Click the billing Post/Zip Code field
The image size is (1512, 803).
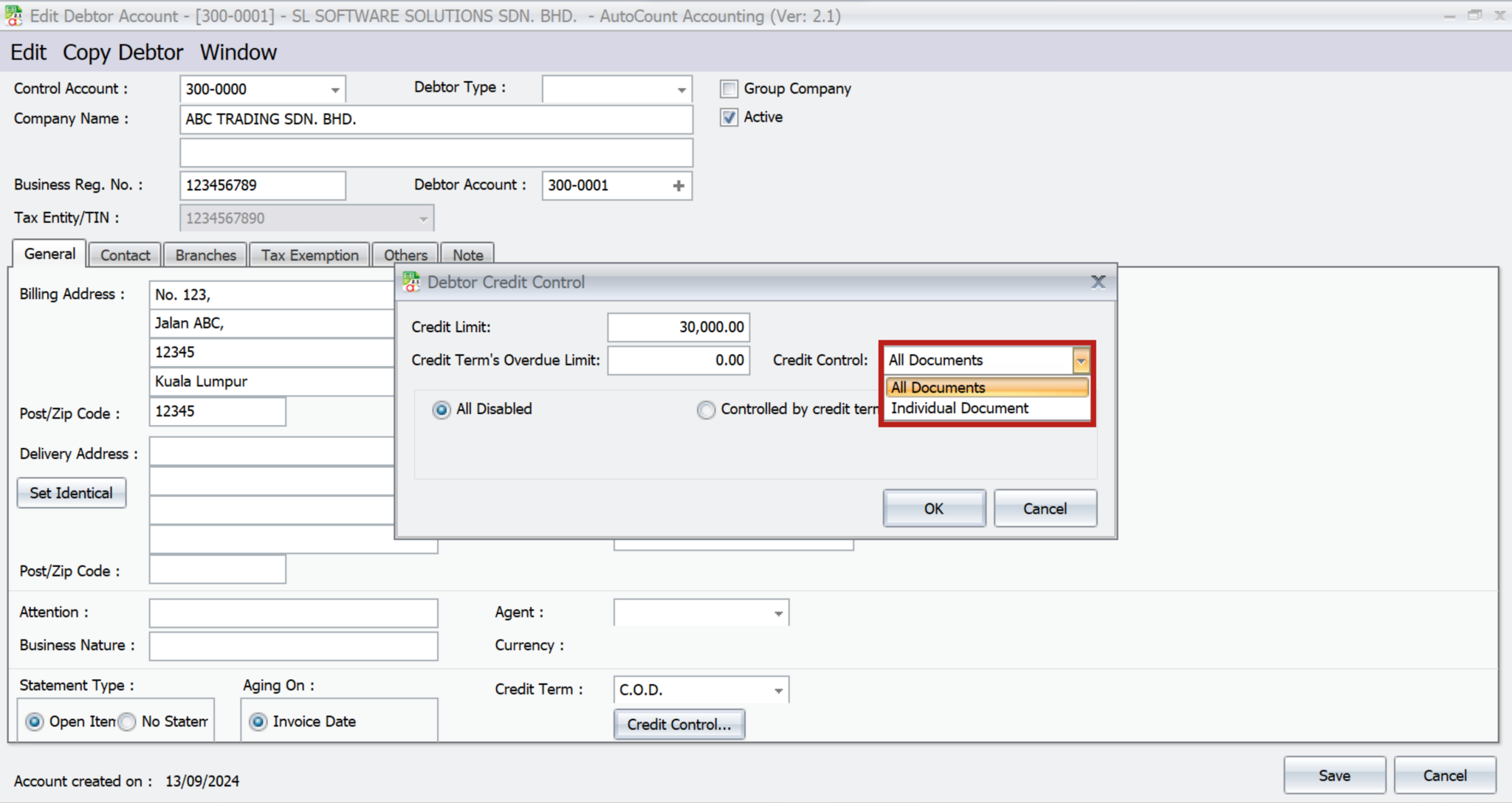217,412
